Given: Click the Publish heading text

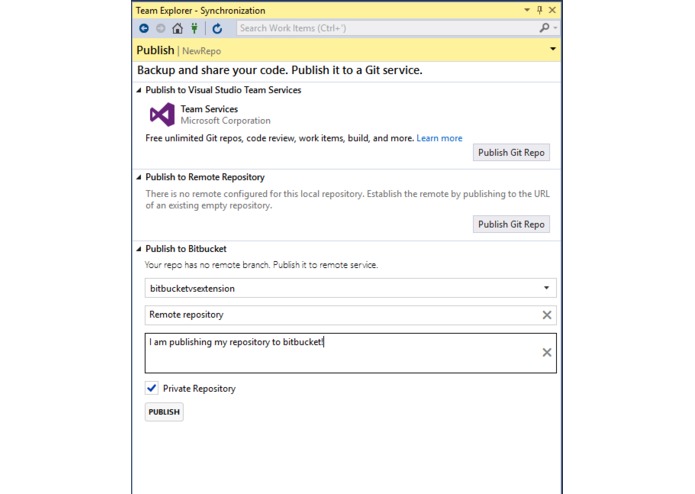Looking at the screenshot, I should click(155, 50).
